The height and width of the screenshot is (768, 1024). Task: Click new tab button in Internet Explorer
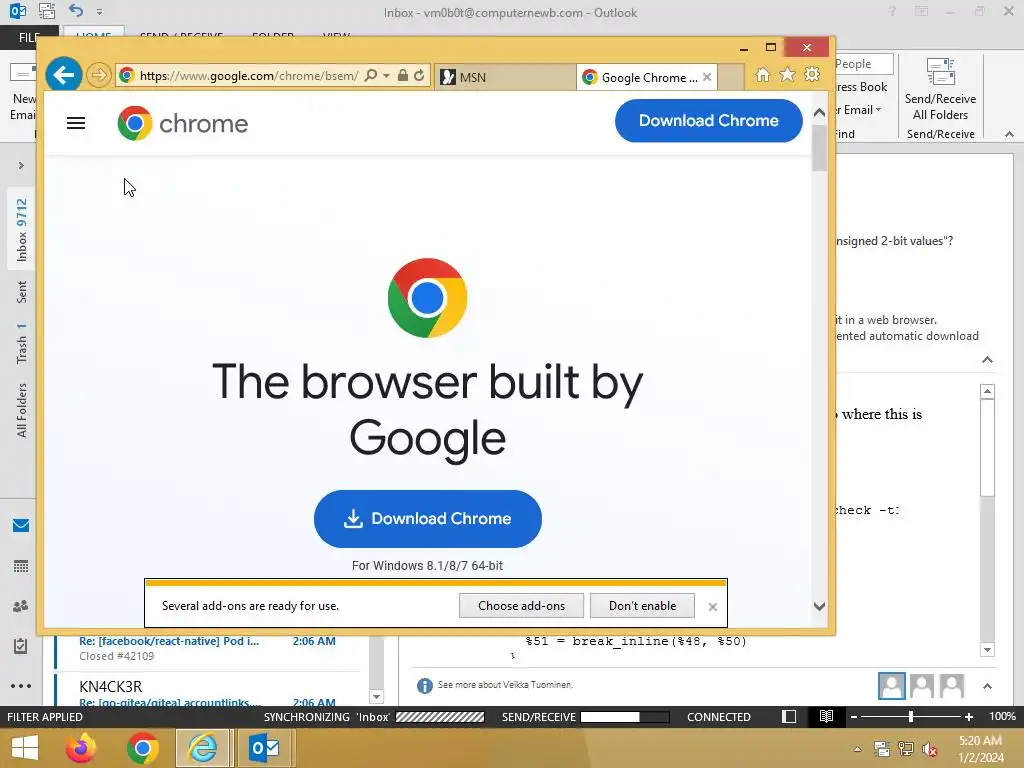[731, 77]
